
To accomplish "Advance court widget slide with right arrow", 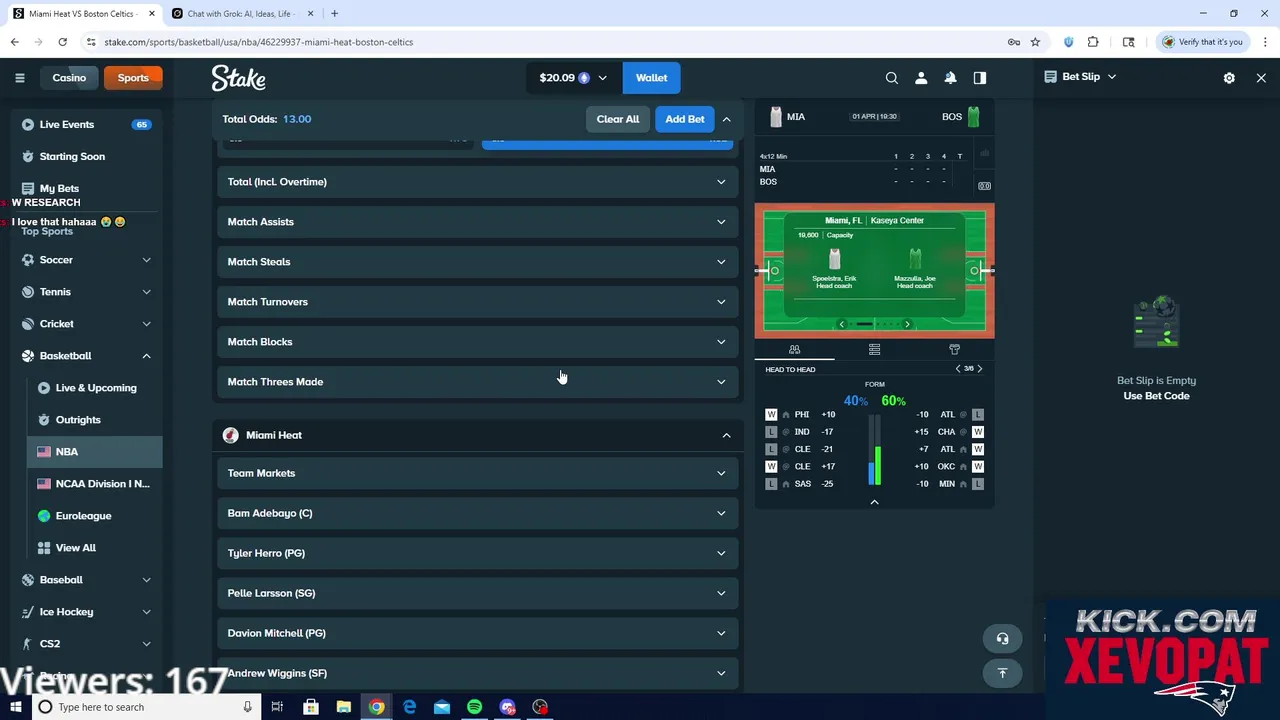I will (x=907, y=324).
